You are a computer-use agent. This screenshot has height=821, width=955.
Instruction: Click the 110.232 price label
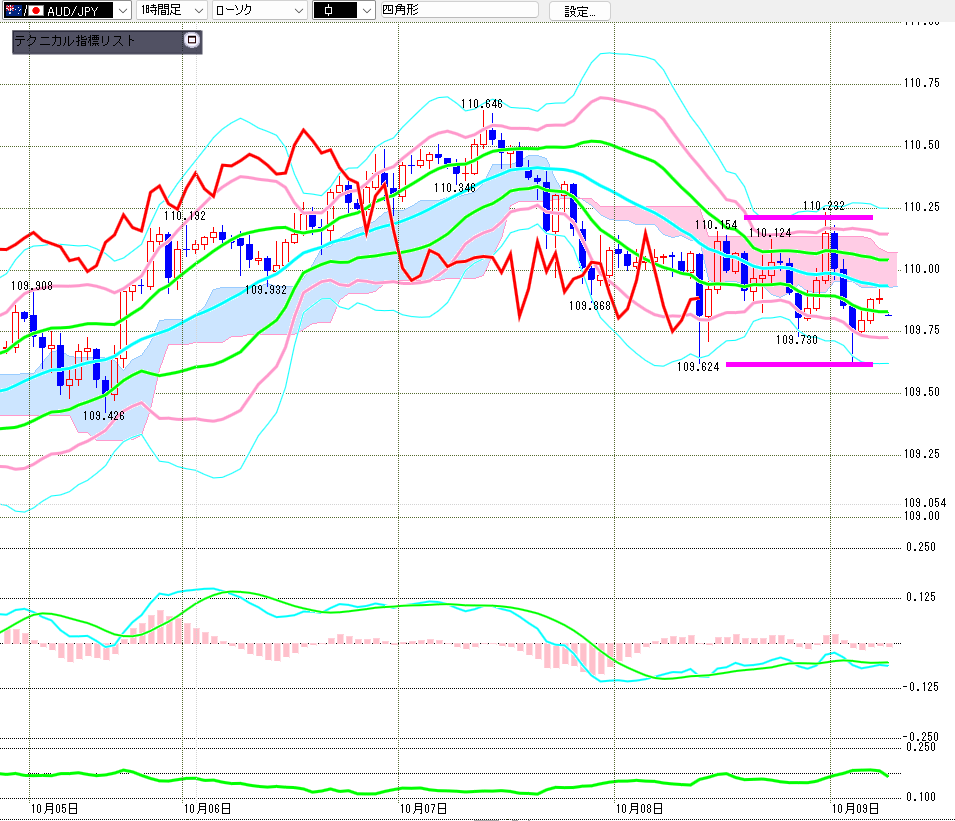pyautogui.click(x=823, y=206)
